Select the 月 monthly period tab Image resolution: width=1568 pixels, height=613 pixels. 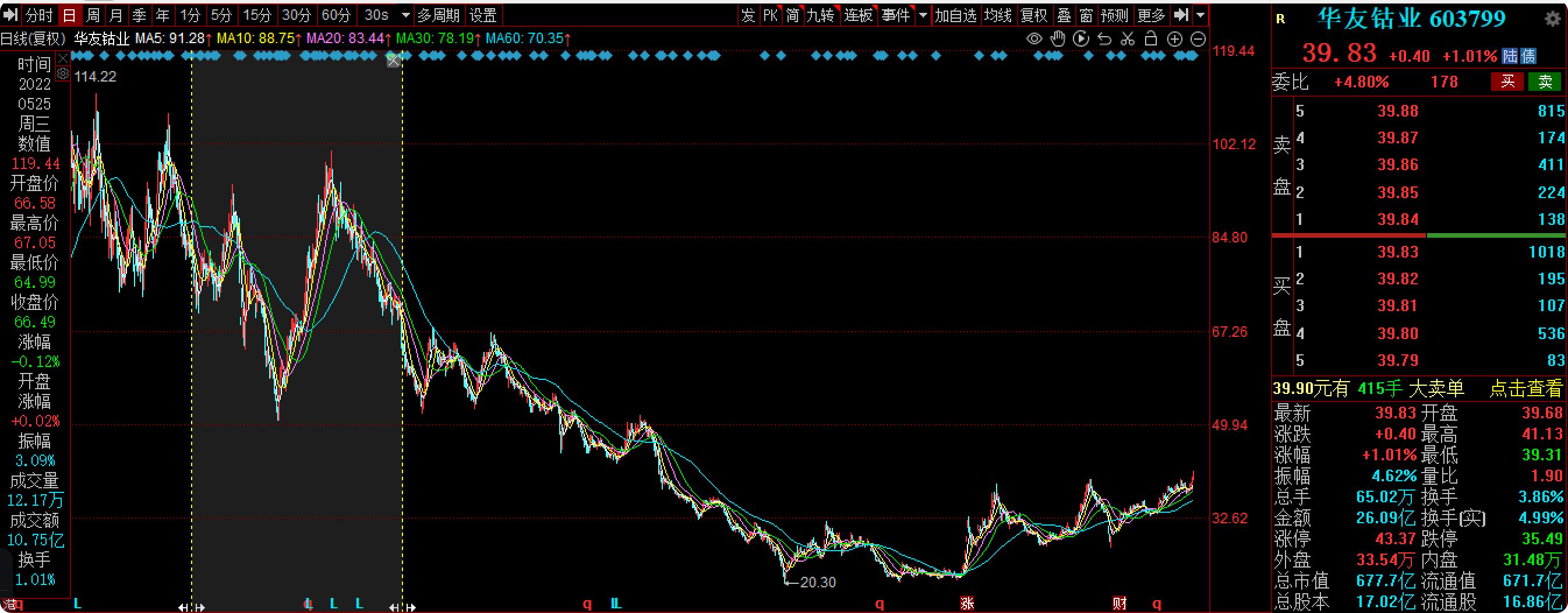click(116, 15)
